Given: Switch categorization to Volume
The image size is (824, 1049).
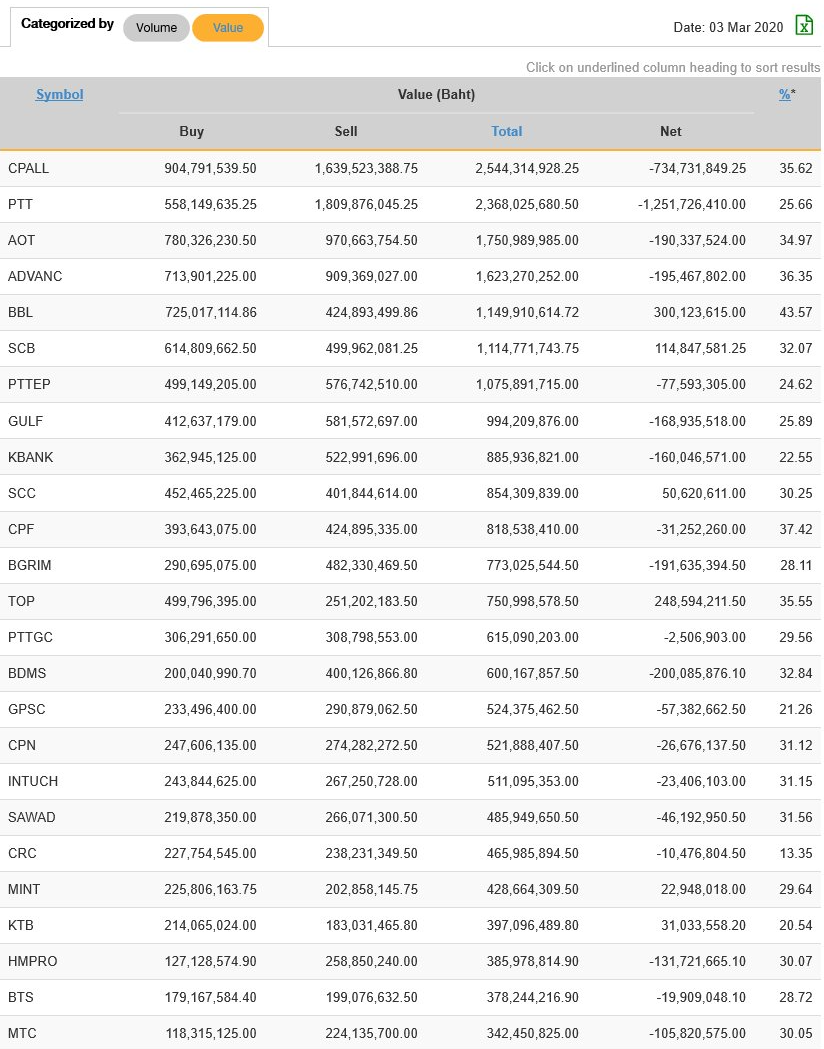Looking at the screenshot, I should pyautogui.click(x=156, y=28).
